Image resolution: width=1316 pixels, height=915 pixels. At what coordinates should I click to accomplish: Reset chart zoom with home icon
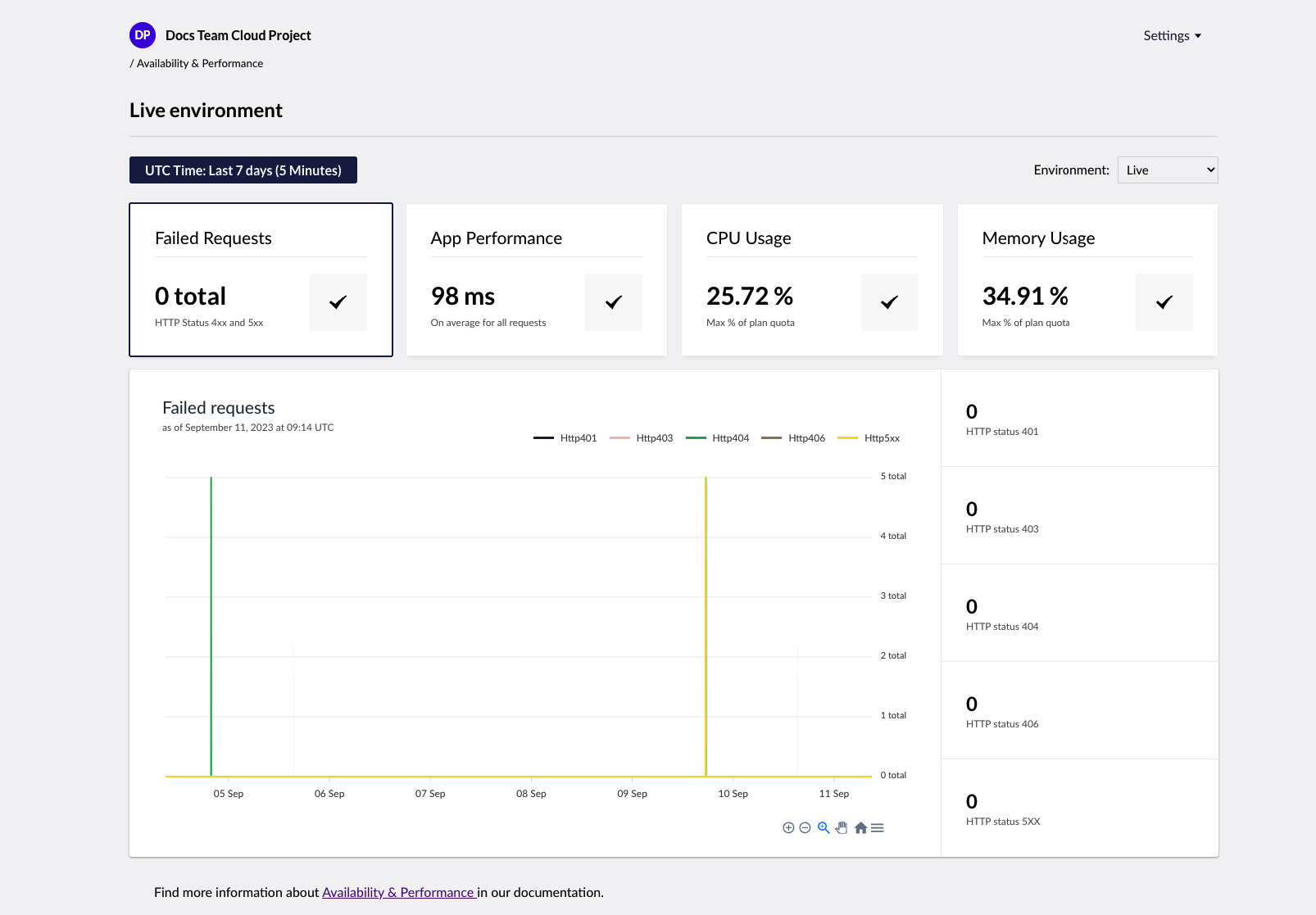point(860,828)
